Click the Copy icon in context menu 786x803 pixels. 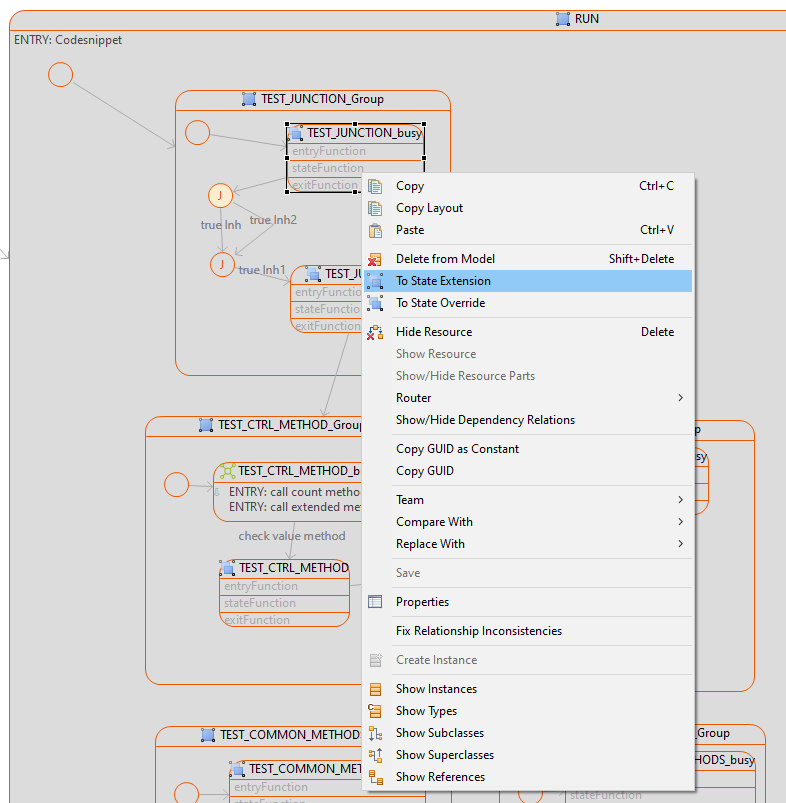(x=375, y=186)
